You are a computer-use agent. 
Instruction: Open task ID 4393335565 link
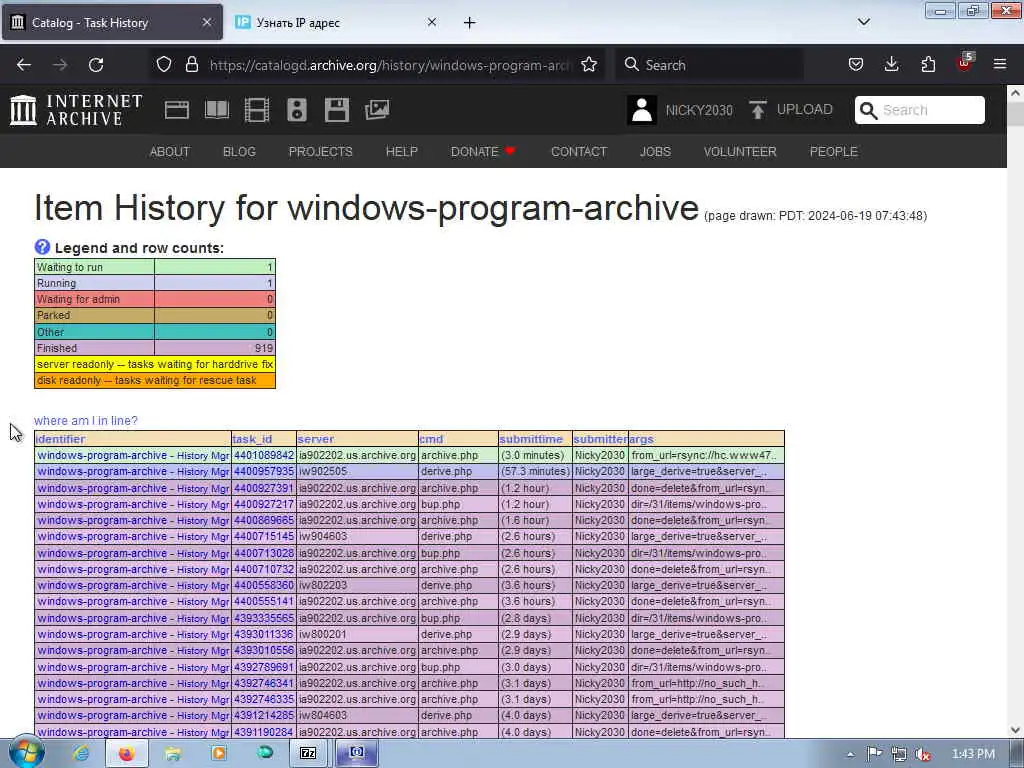(x=264, y=618)
